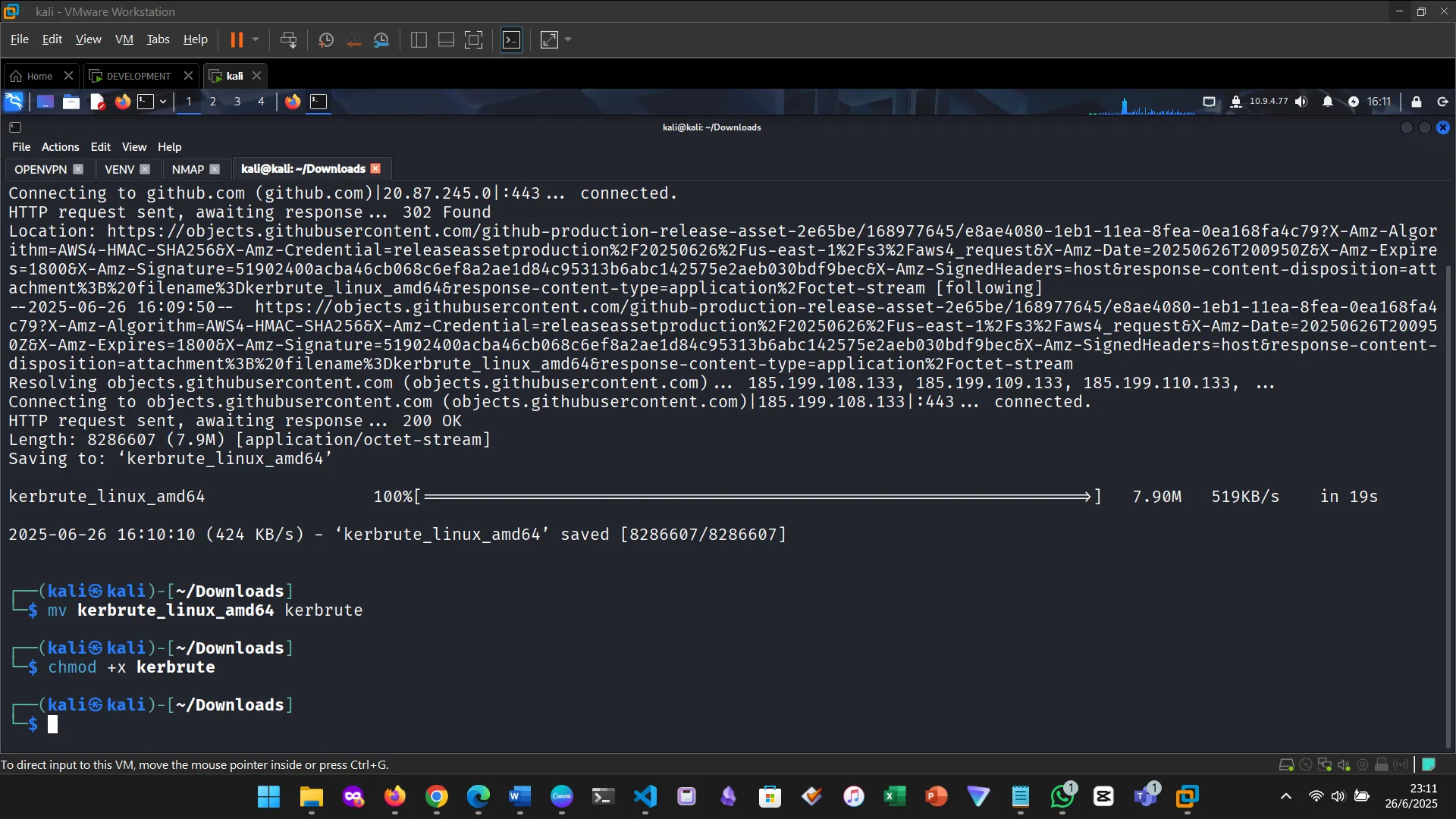Toggle the console view button in VMware toolbar

(x=512, y=39)
